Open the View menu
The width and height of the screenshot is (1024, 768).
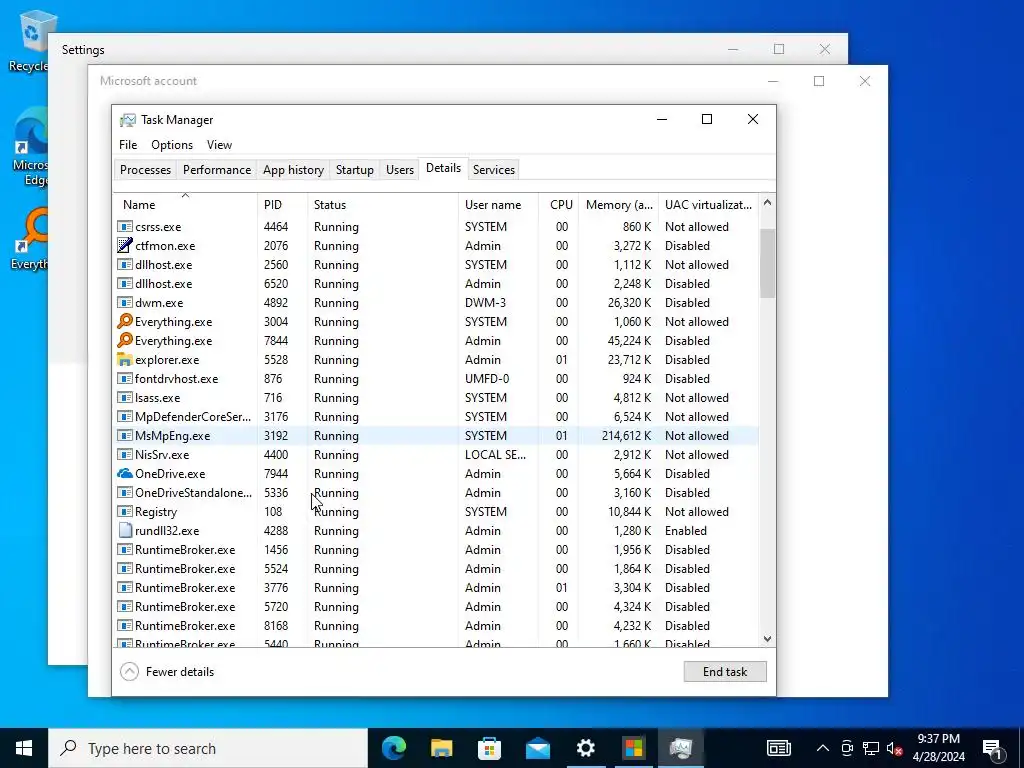click(219, 145)
